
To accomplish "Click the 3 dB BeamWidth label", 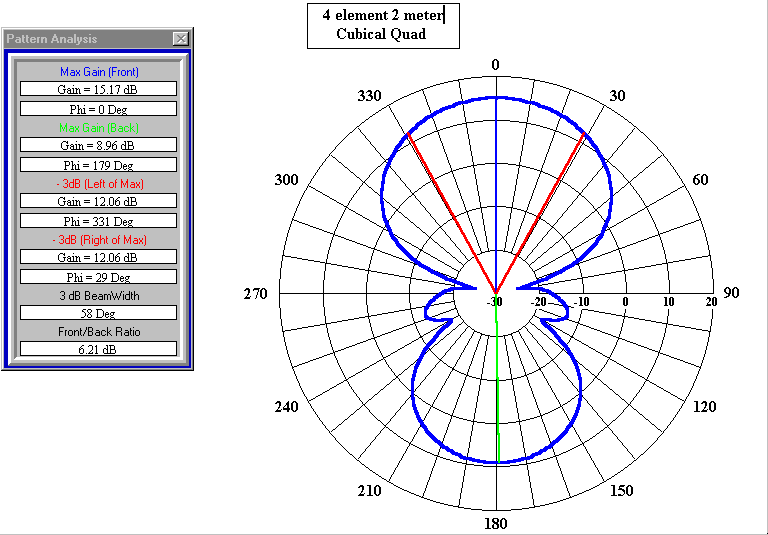I will click(x=98, y=296).
